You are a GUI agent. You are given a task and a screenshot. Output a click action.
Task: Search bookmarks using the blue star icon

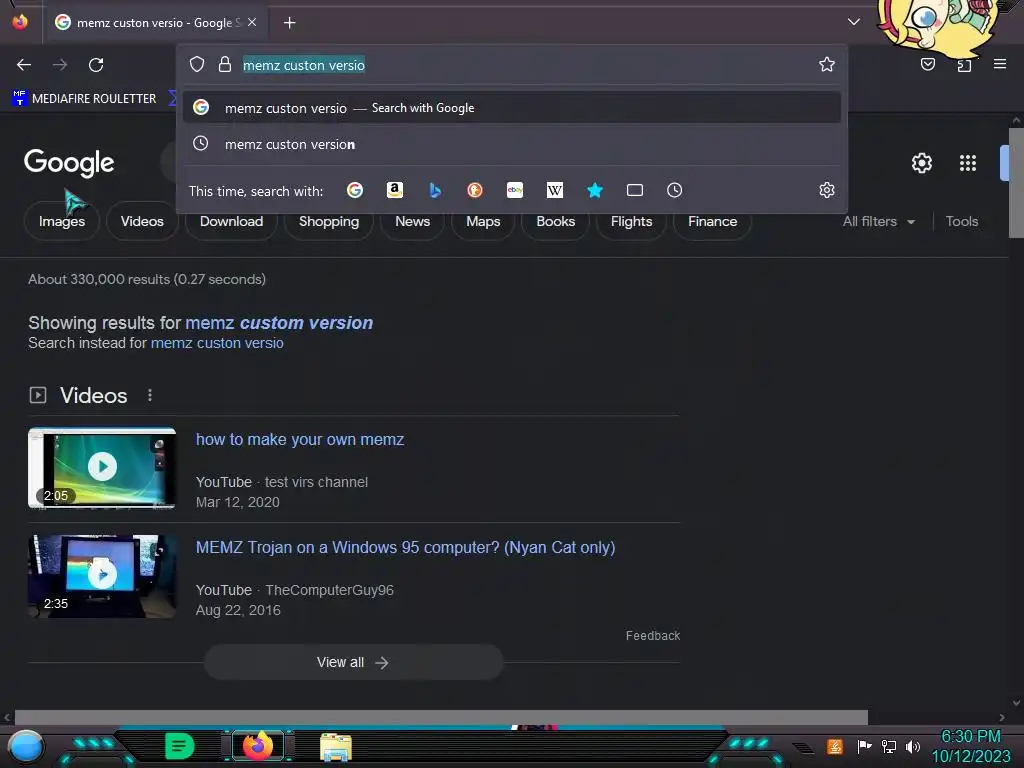tap(594, 190)
